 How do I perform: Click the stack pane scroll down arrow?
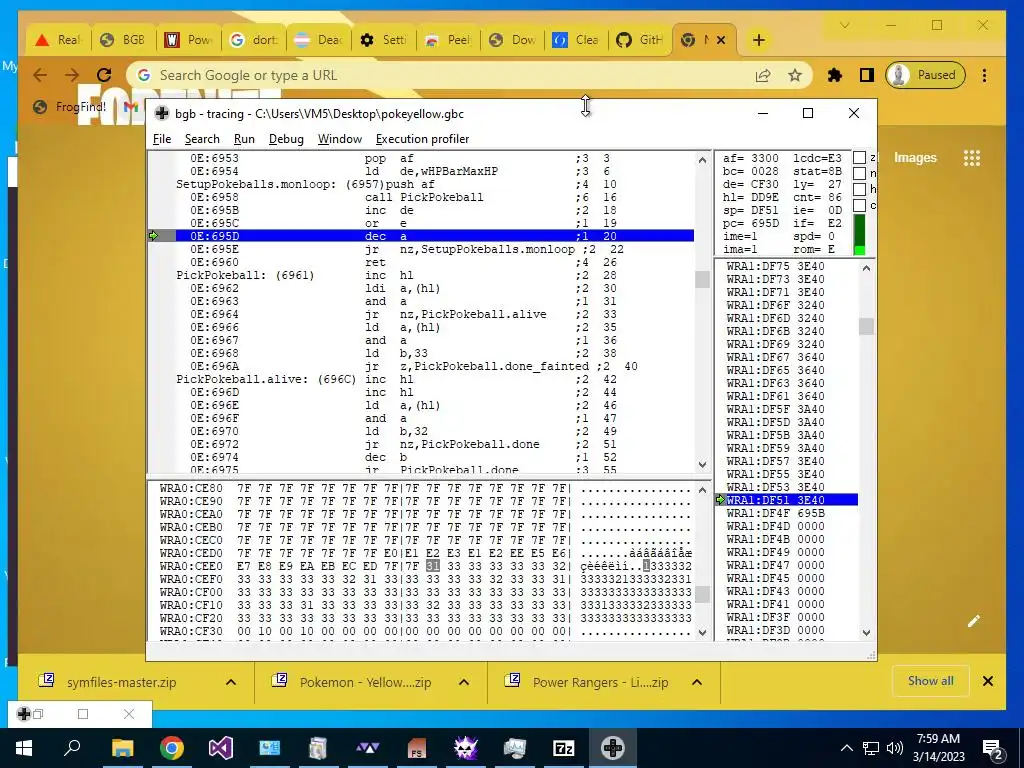point(866,632)
